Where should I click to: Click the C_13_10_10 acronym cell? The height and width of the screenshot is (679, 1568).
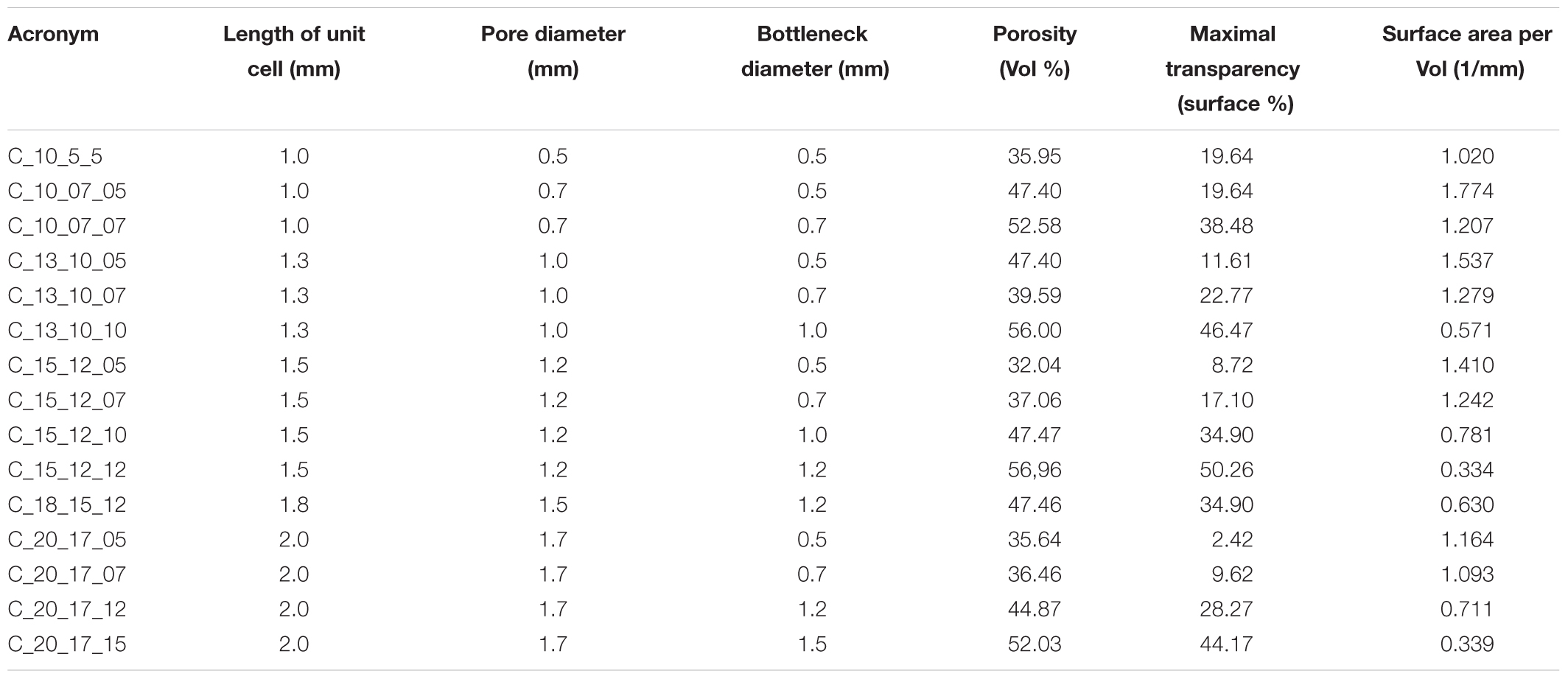pyautogui.click(x=67, y=330)
